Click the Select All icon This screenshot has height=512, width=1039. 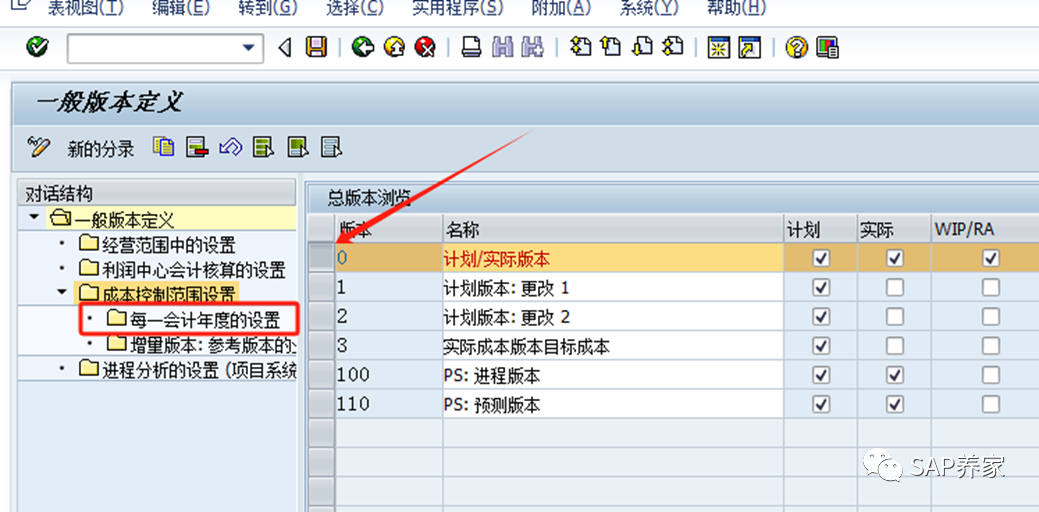263,146
